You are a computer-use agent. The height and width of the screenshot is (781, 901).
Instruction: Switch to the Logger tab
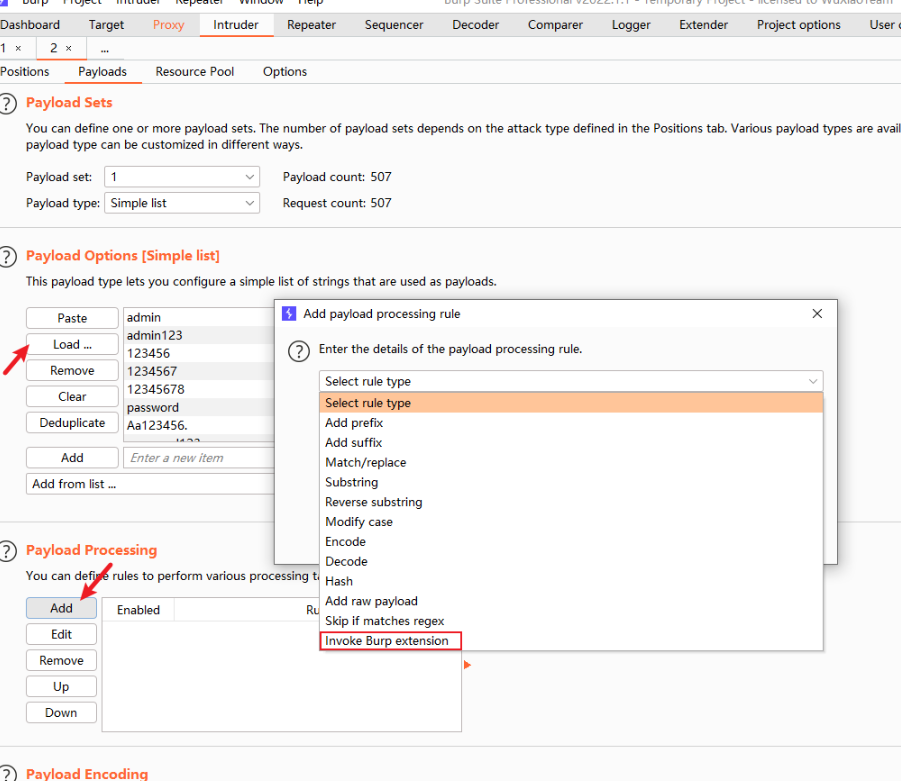pos(631,25)
